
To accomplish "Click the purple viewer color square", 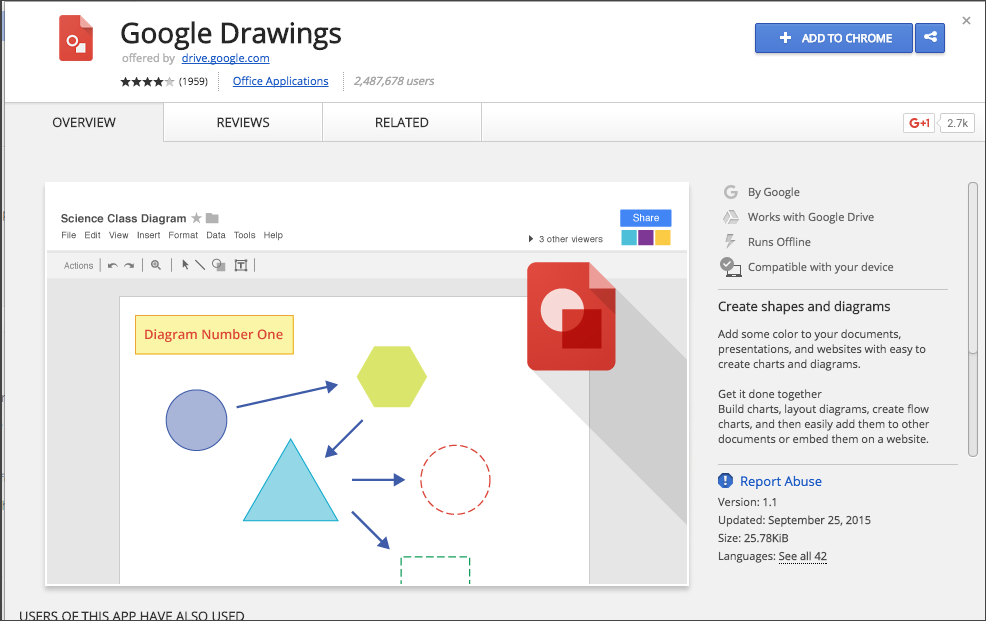I will click(646, 238).
